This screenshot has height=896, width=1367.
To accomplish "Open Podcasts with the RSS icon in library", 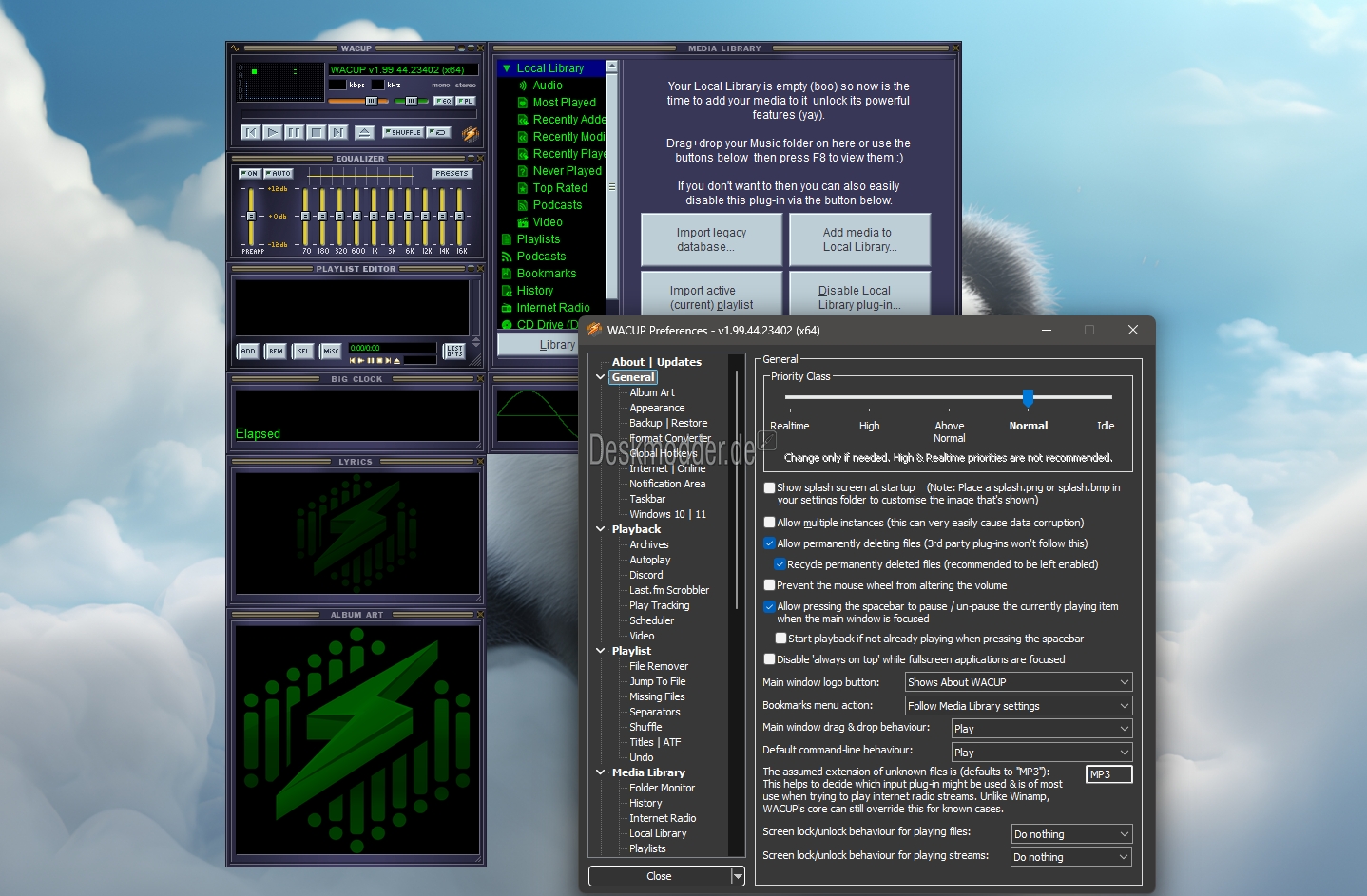I will pyautogui.click(x=540, y=257).
